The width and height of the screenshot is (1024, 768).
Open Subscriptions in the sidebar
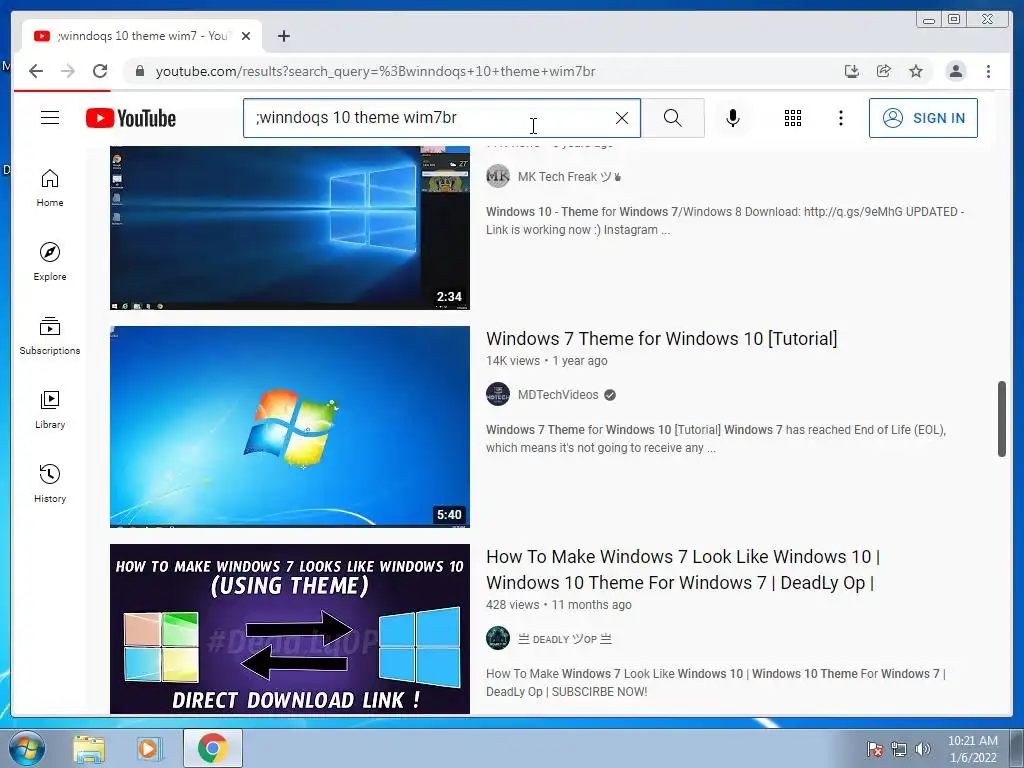[x=50, y=336]
